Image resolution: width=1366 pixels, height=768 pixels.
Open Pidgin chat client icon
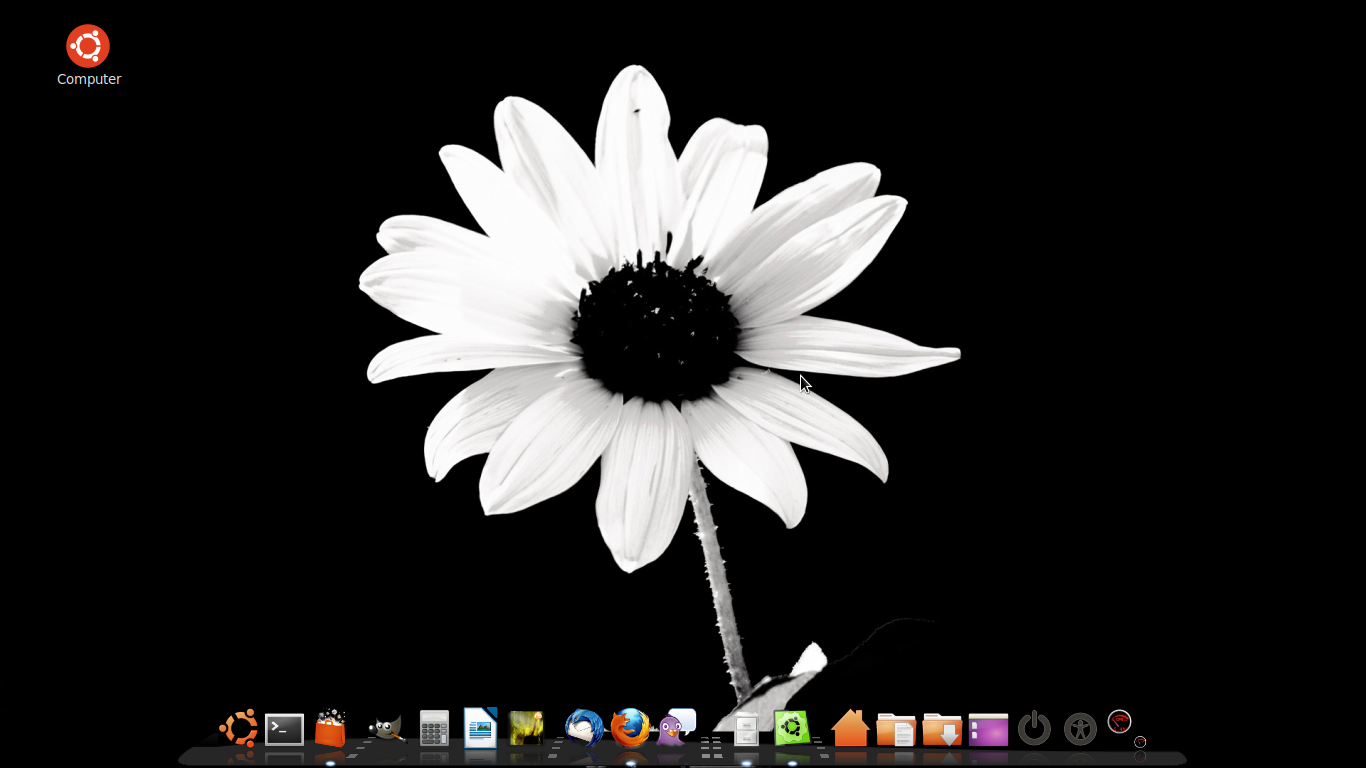coord(676,728)
